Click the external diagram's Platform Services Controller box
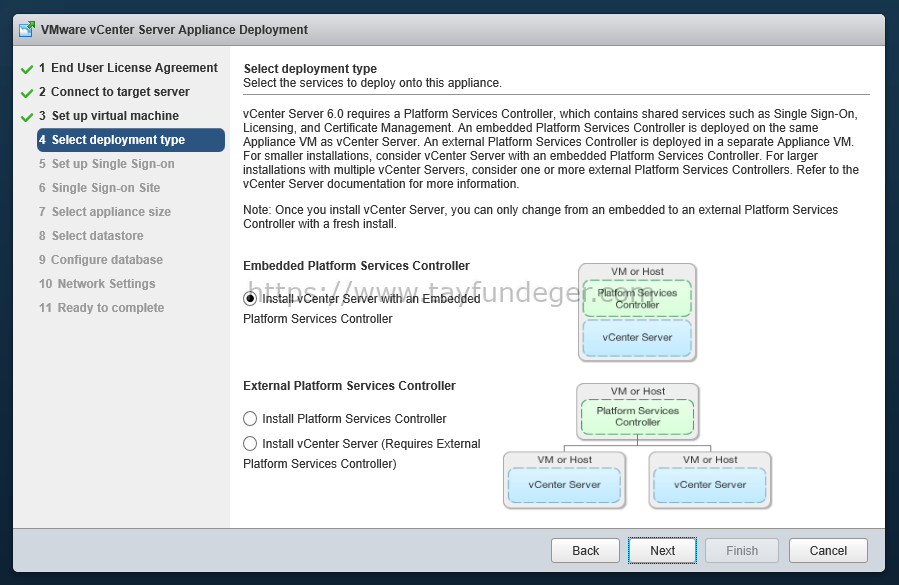Screen dimensions: 899x585 pos(638,416)
